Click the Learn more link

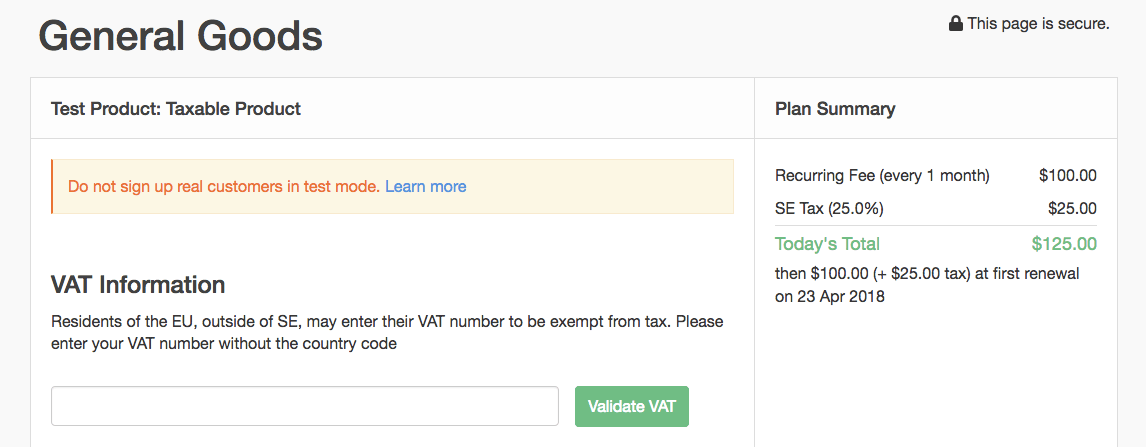425,186
